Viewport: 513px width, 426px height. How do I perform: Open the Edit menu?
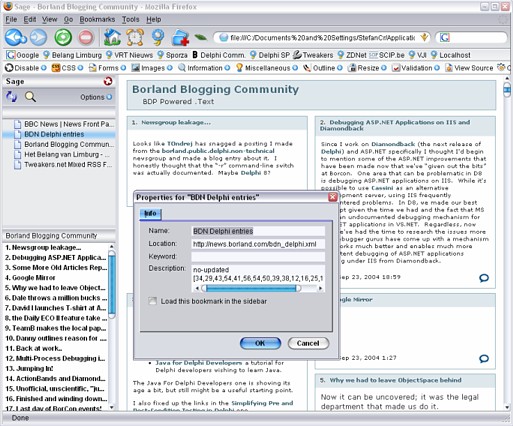(30, 19)
